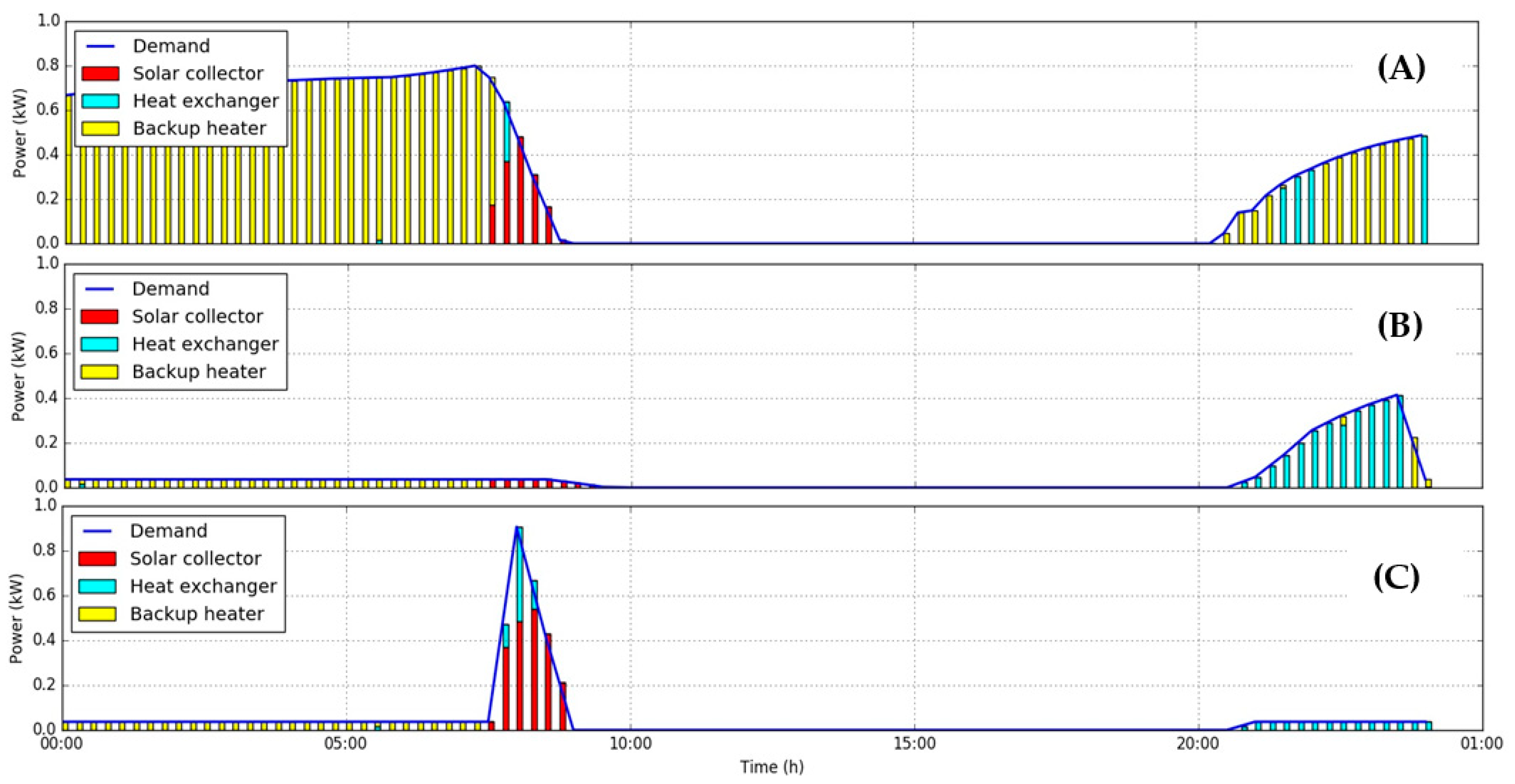Click the 10:00 tick label on time axis

[631, 744]
